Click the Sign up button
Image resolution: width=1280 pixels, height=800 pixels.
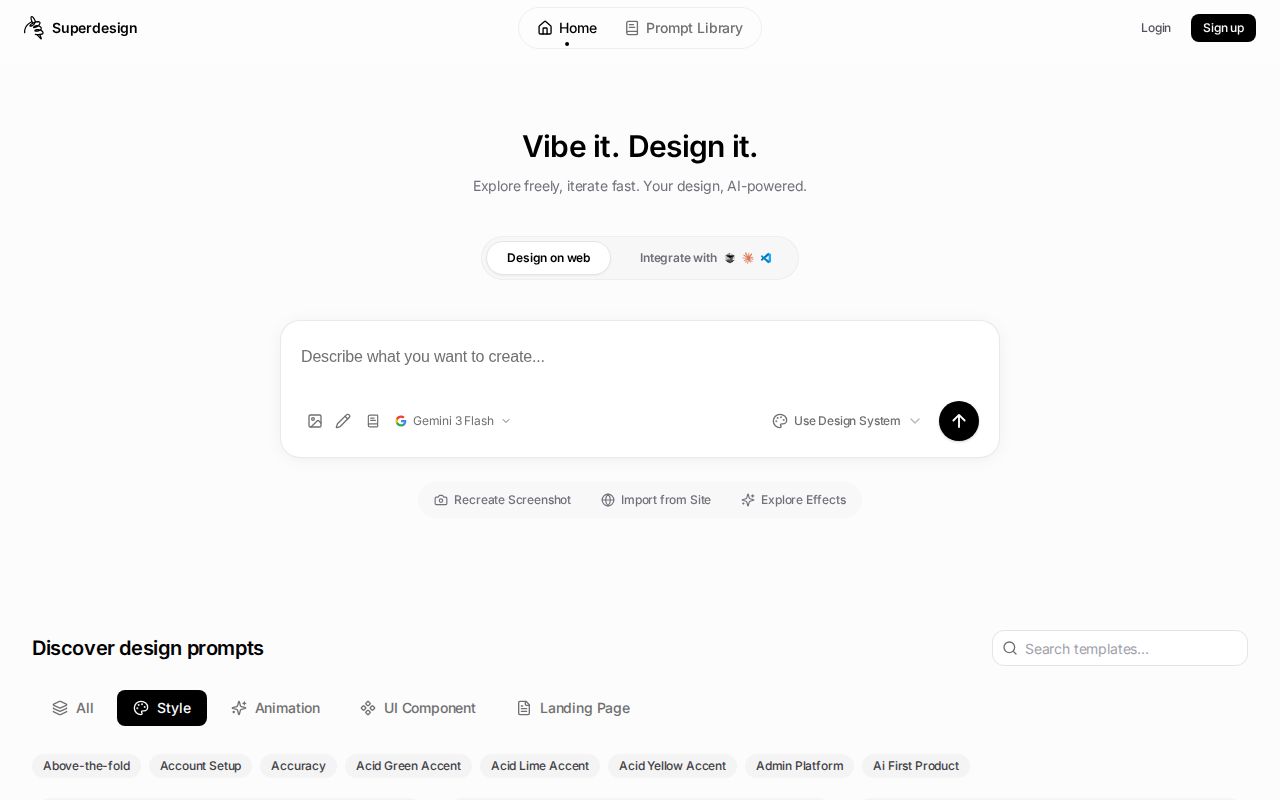(1223, 28)
